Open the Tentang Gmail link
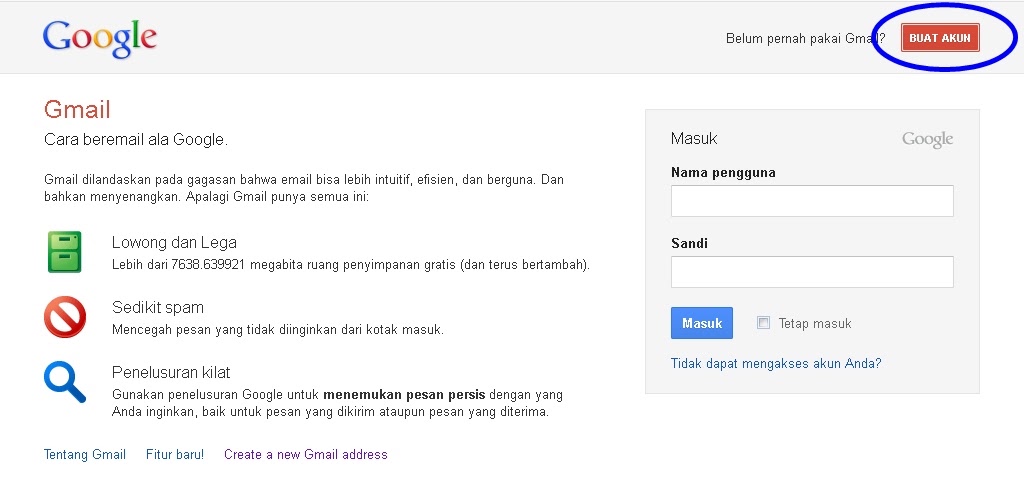 tap(85, 454)
